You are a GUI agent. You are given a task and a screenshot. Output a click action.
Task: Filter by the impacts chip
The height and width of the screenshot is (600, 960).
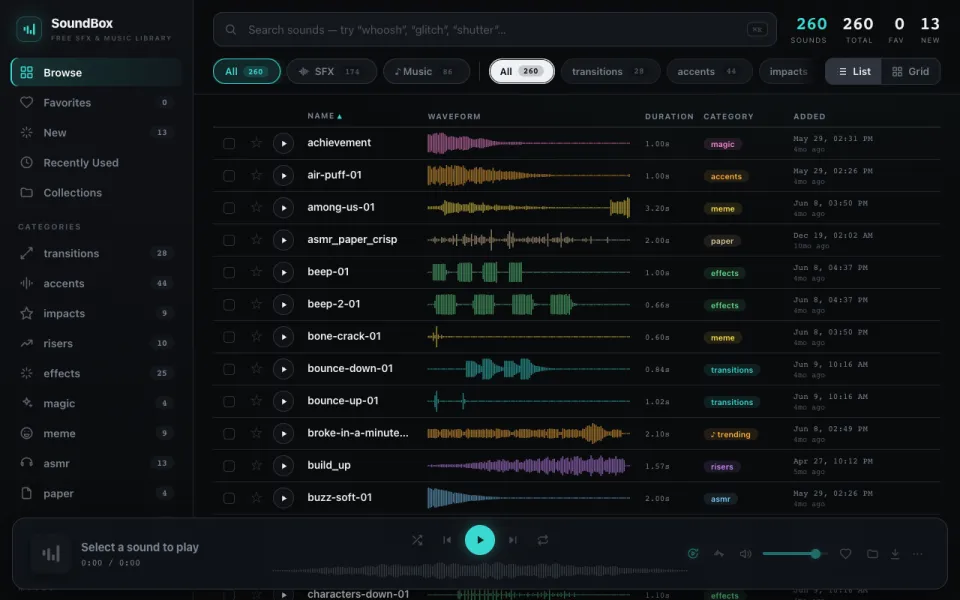[789, 72]
